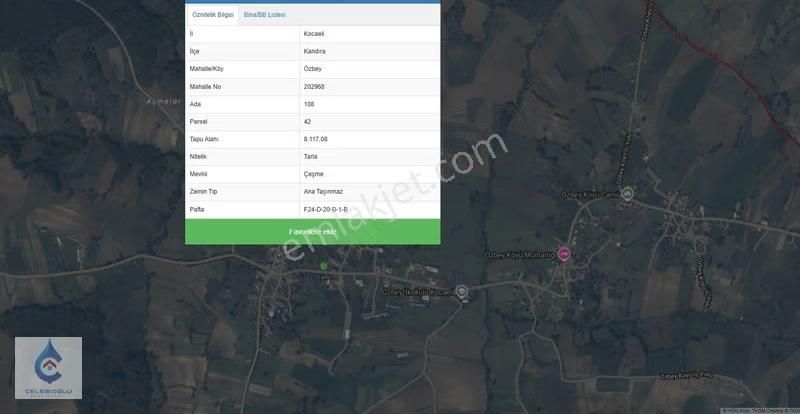Click the Kocaeli value in İl row
This screenshot has height=414, width=800.
click(x=314, y=34)
